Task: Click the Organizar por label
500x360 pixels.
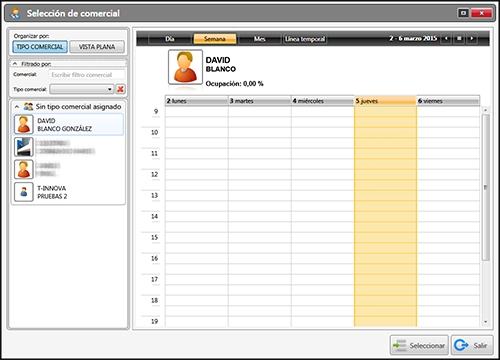Action: (31, 36)
